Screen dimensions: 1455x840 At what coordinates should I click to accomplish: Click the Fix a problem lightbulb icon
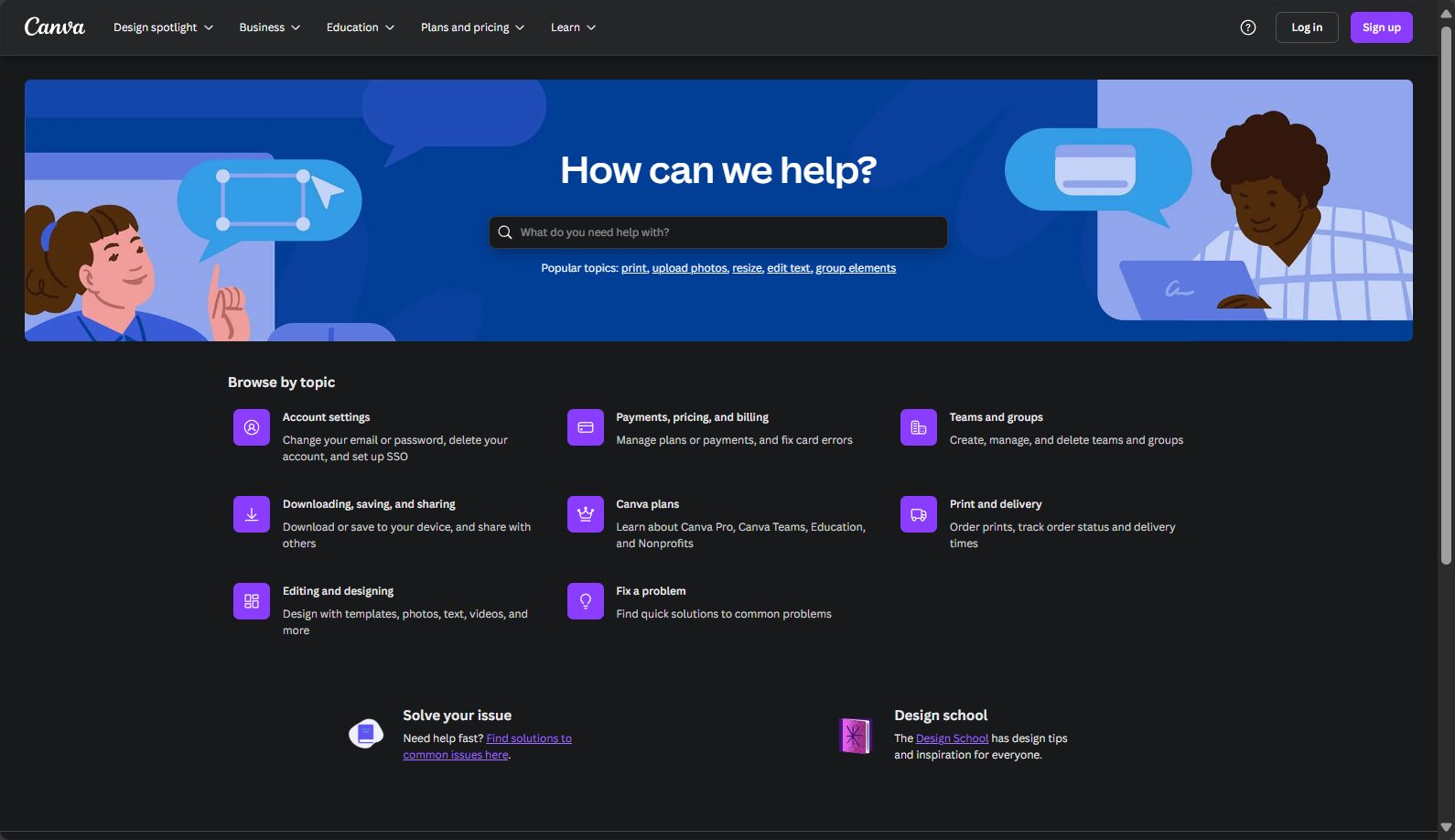[586, 601]
